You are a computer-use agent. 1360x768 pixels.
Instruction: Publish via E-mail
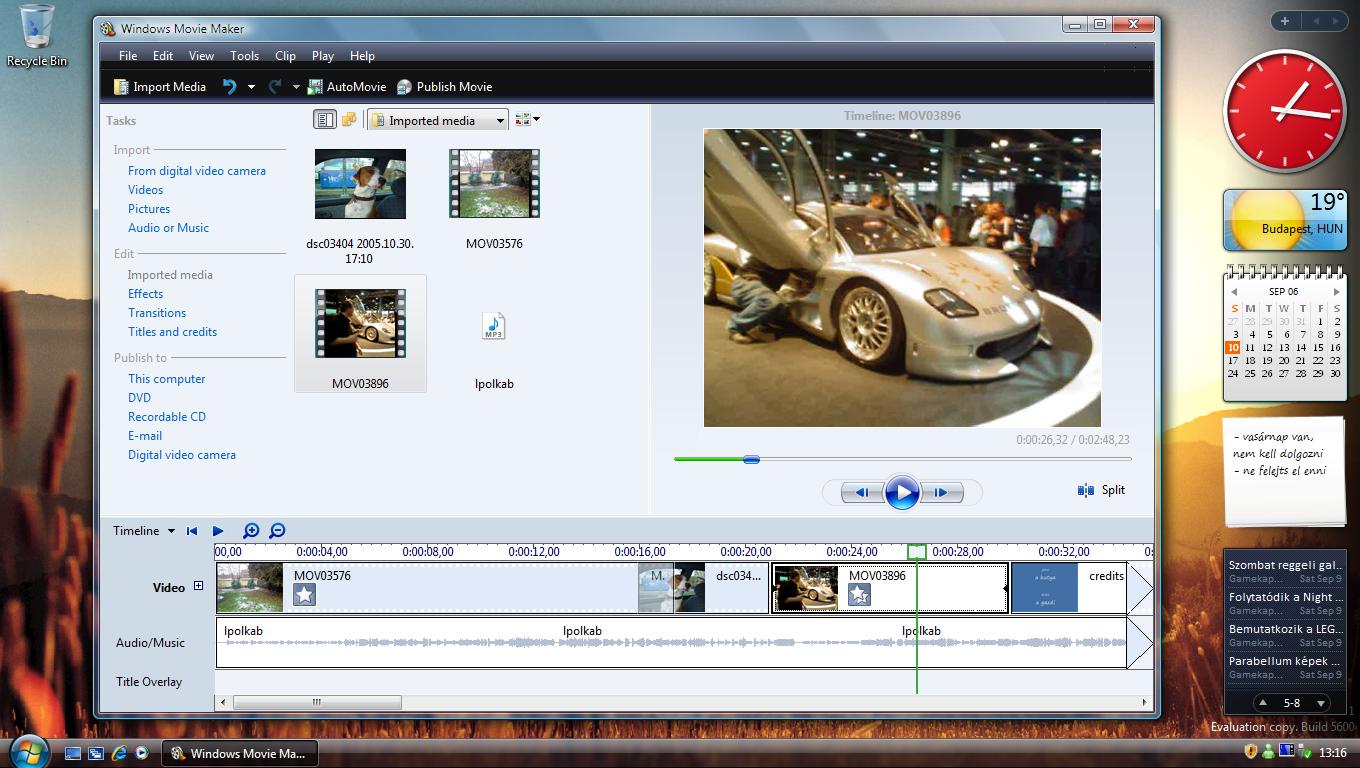pos(145,436)
